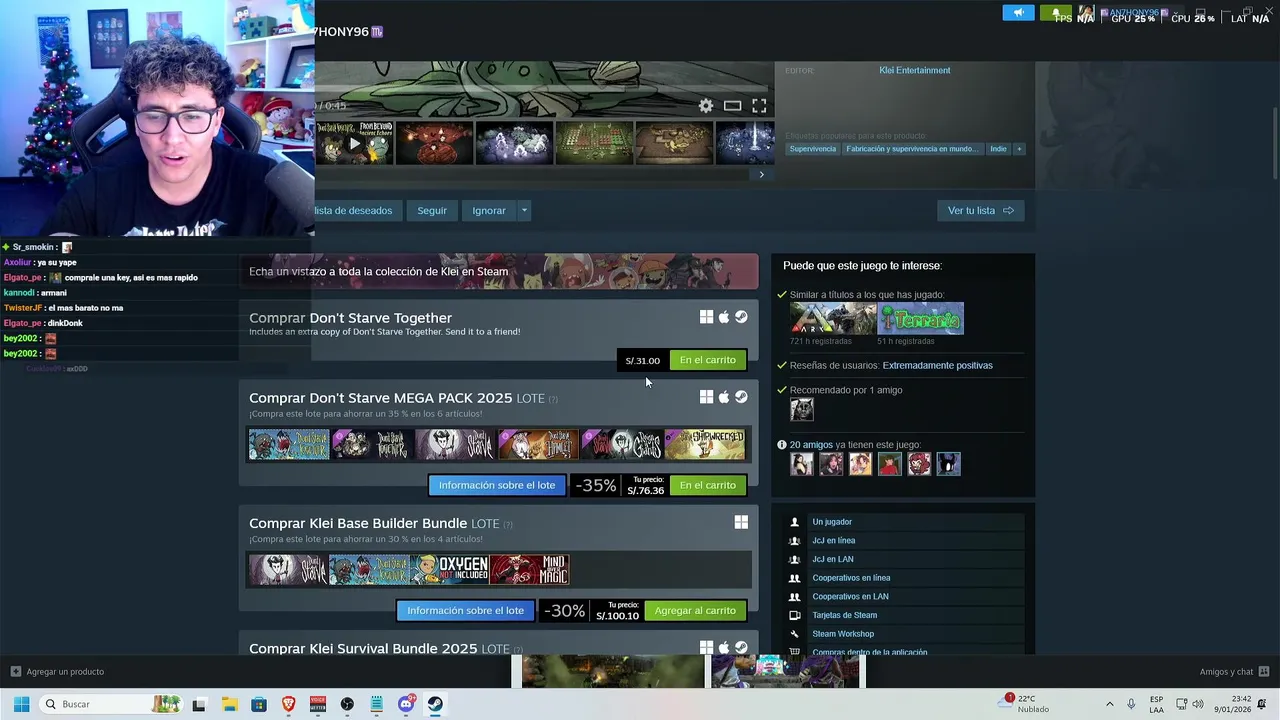Screen dimensions: 1280x720
Task: Open Brave browser from taskbar
Action: tap(289, 704)
